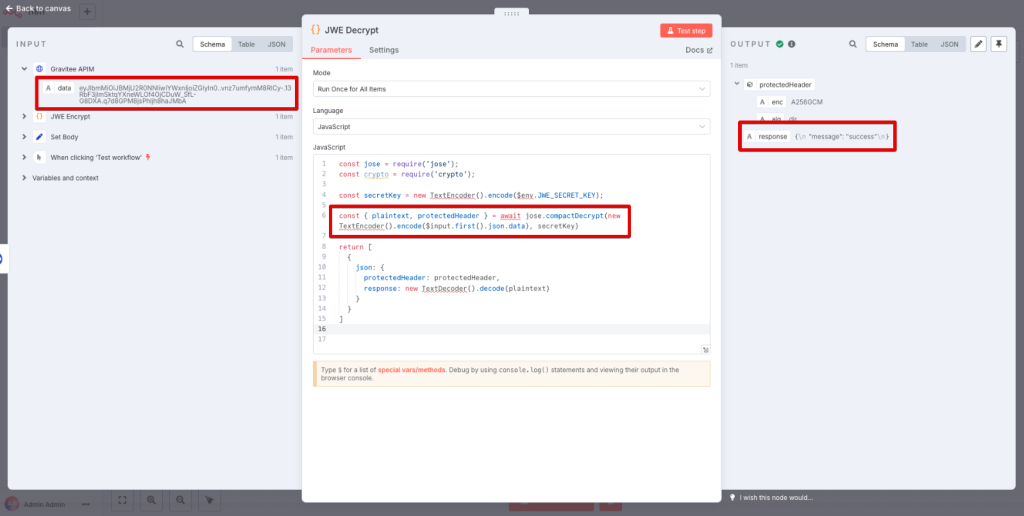This screenshot has height=516, width=1024.
Task: Expand the When clicking 'Test workflow' node
Action: [x=24, y=157]
